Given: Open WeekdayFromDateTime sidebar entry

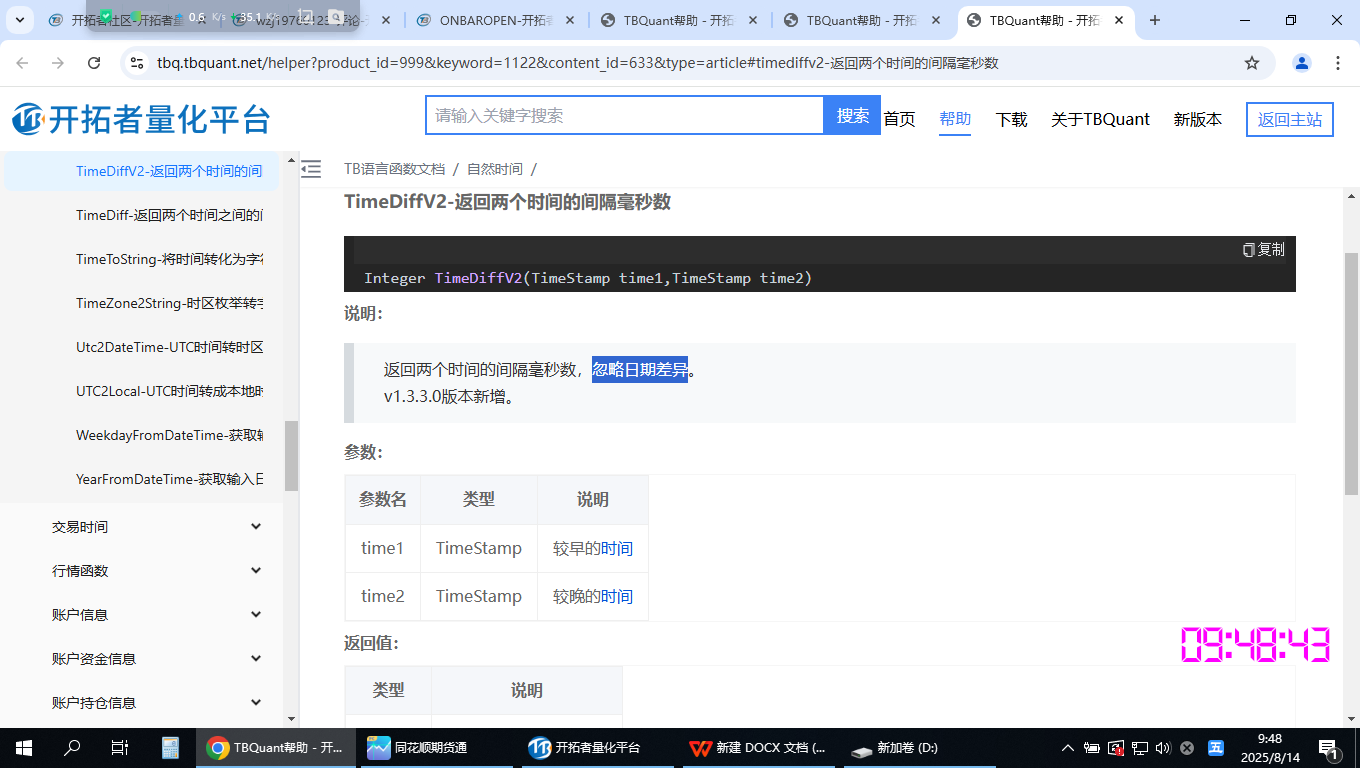Looking at the screenshot, I should click(169, 435).
